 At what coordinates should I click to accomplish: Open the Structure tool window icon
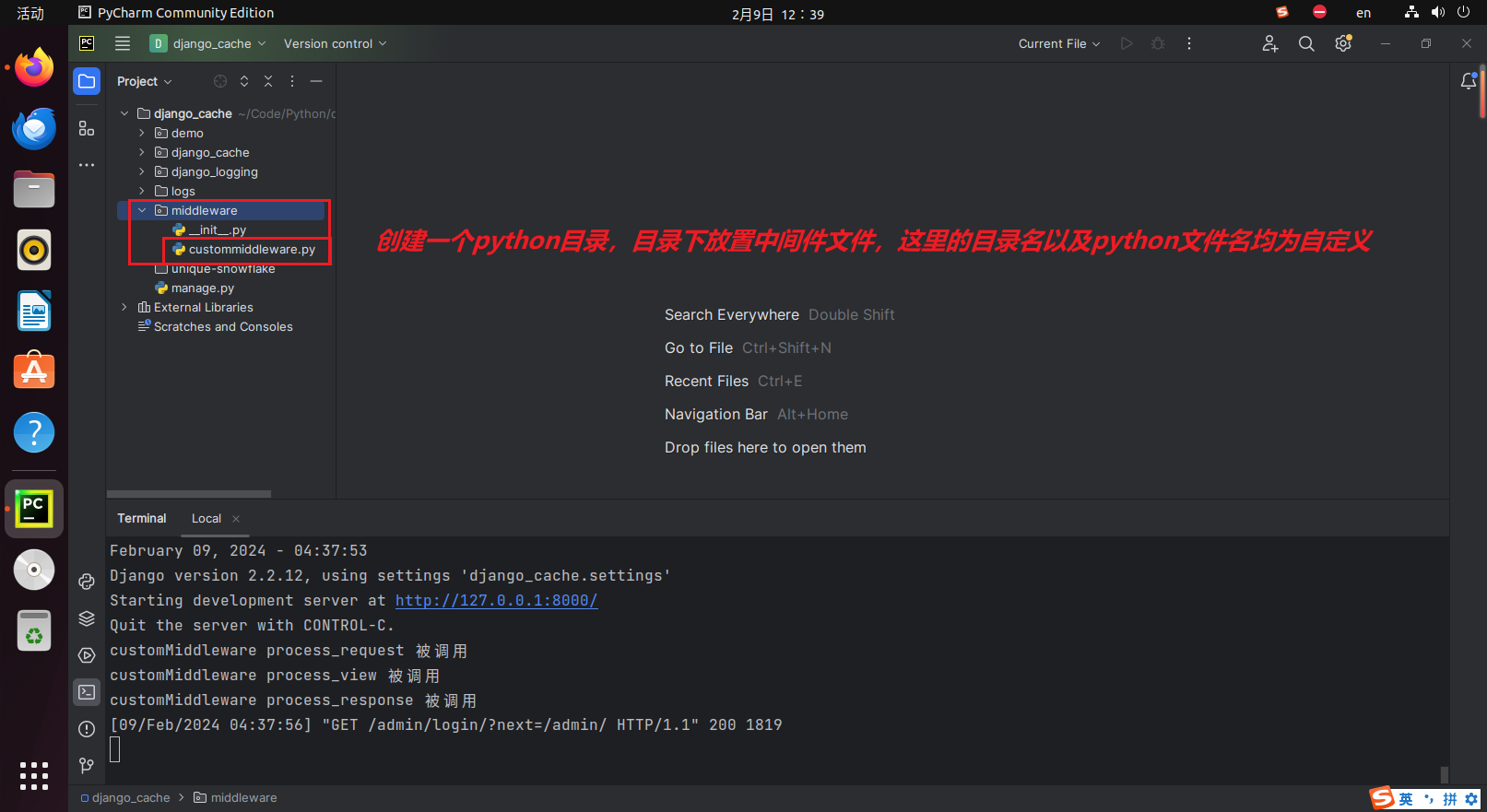click(x=87, y=128)
